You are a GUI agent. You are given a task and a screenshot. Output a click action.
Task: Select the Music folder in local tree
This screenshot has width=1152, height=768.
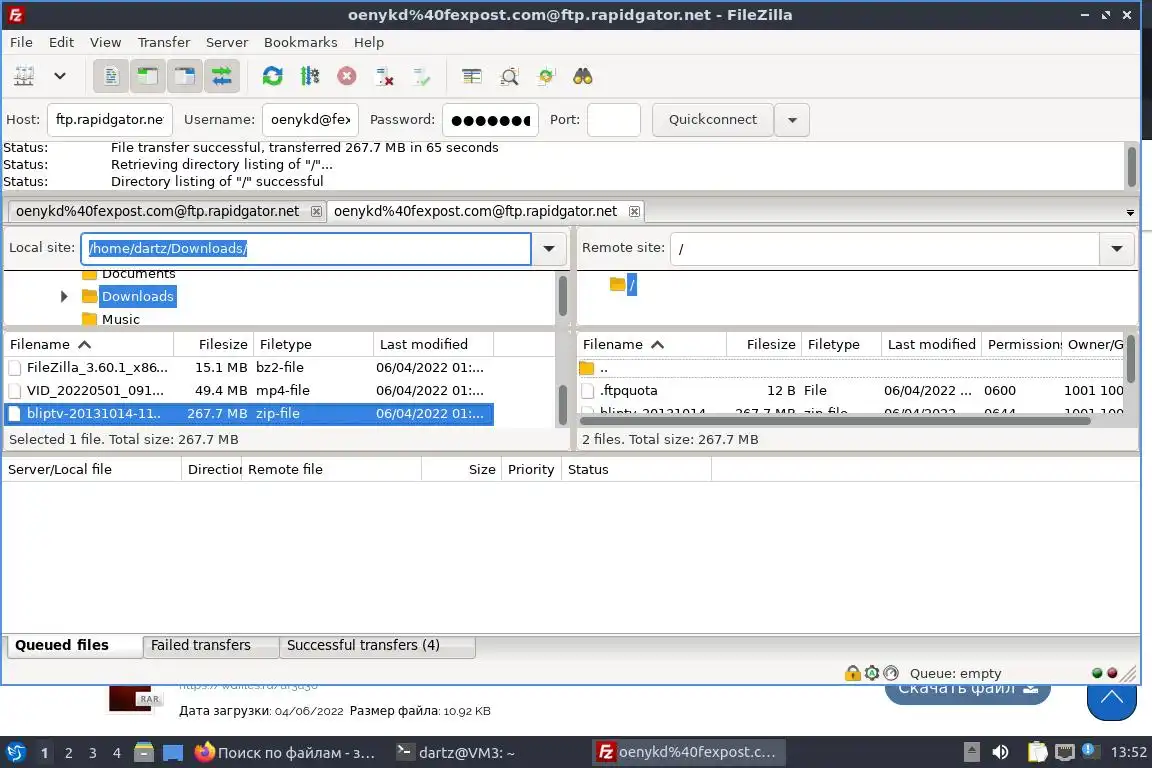click(x=120, y=319)
